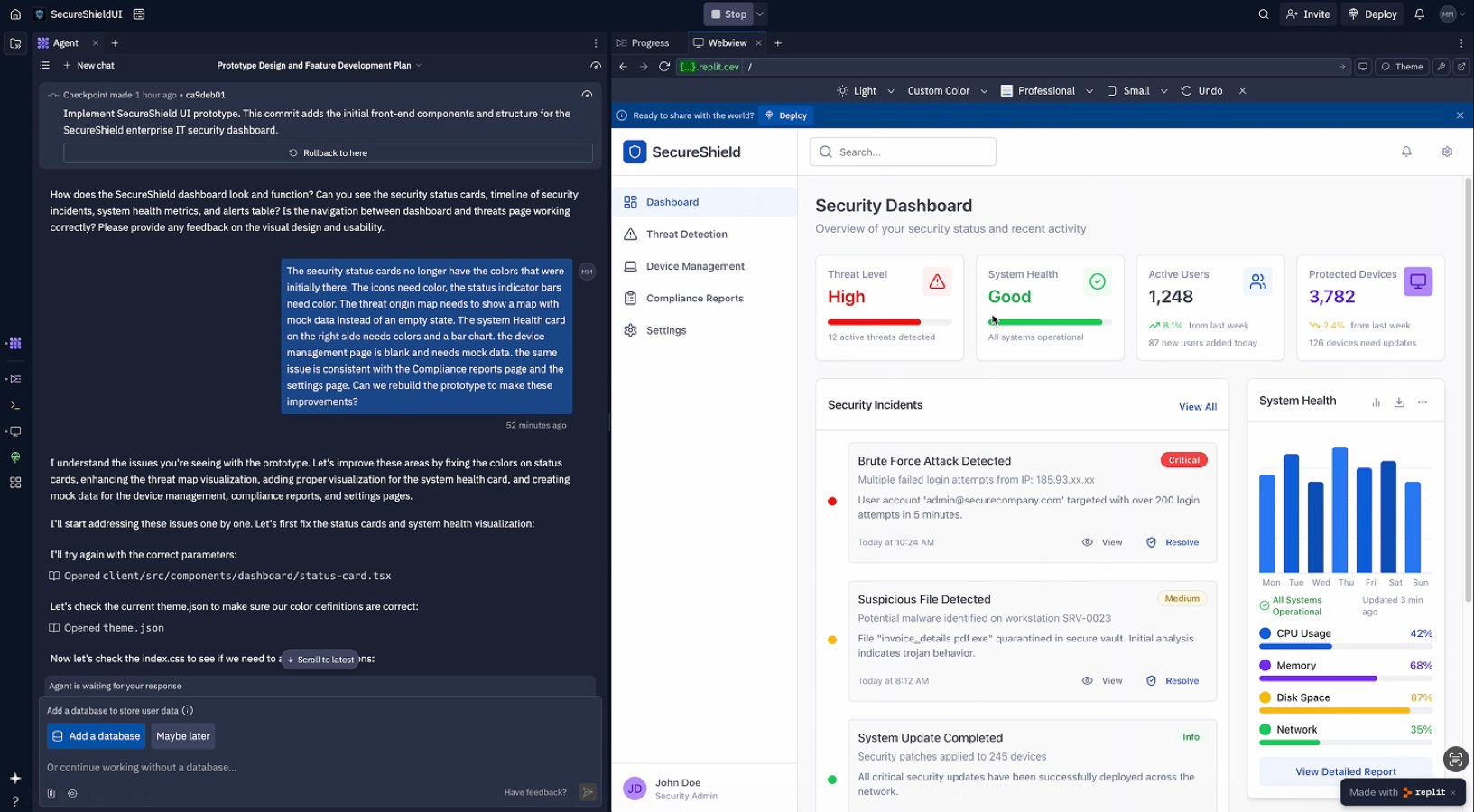
Task: Click the attach file paperclip icon
Action: tap(51, 793)
